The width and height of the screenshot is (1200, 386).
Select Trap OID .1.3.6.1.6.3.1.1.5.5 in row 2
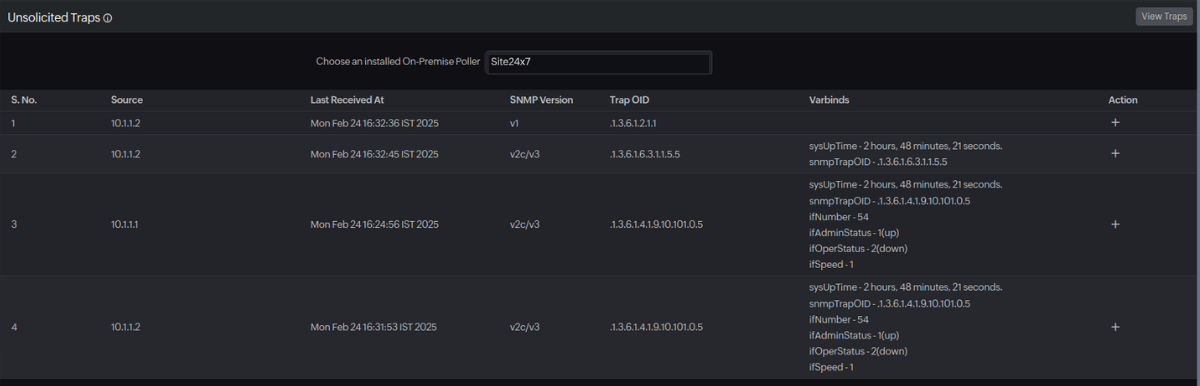click(645, 154)
